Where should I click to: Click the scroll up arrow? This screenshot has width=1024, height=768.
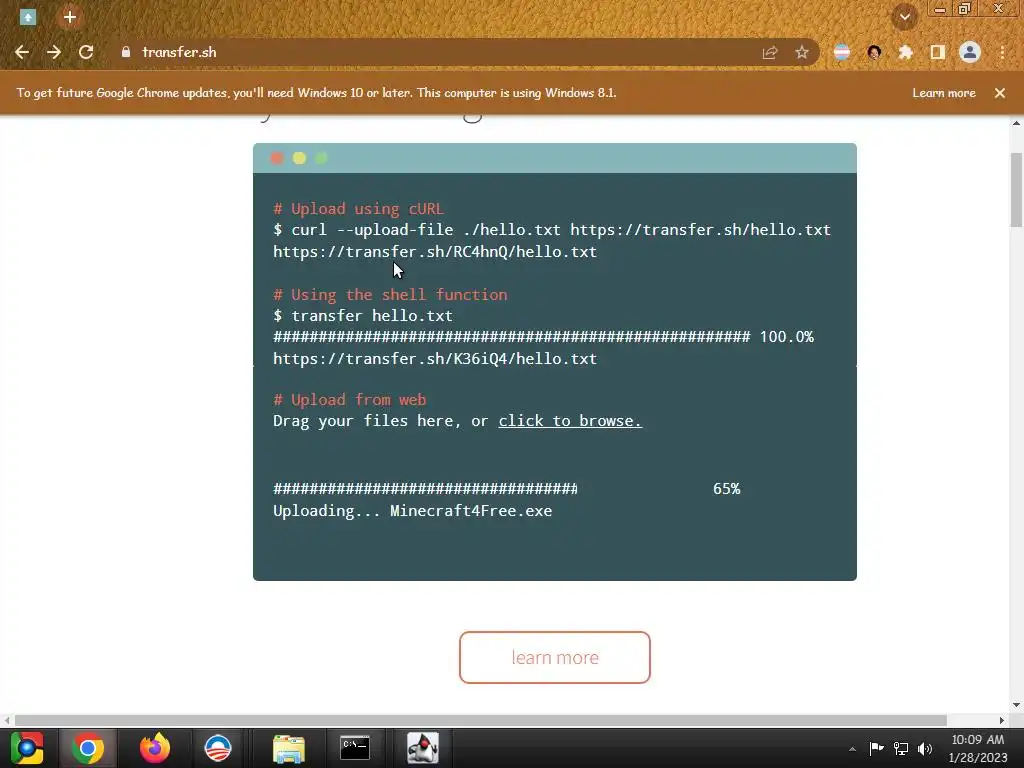click(x=1017, y=123)
